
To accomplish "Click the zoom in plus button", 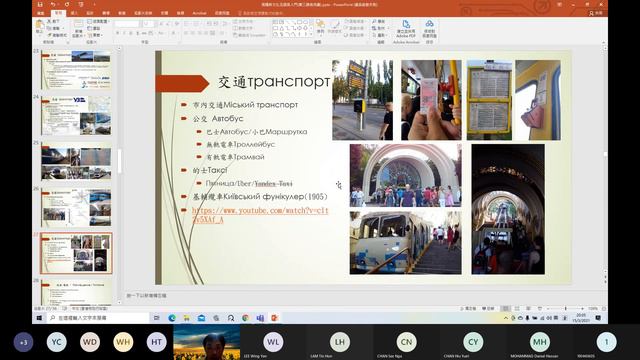I will 582,309.
